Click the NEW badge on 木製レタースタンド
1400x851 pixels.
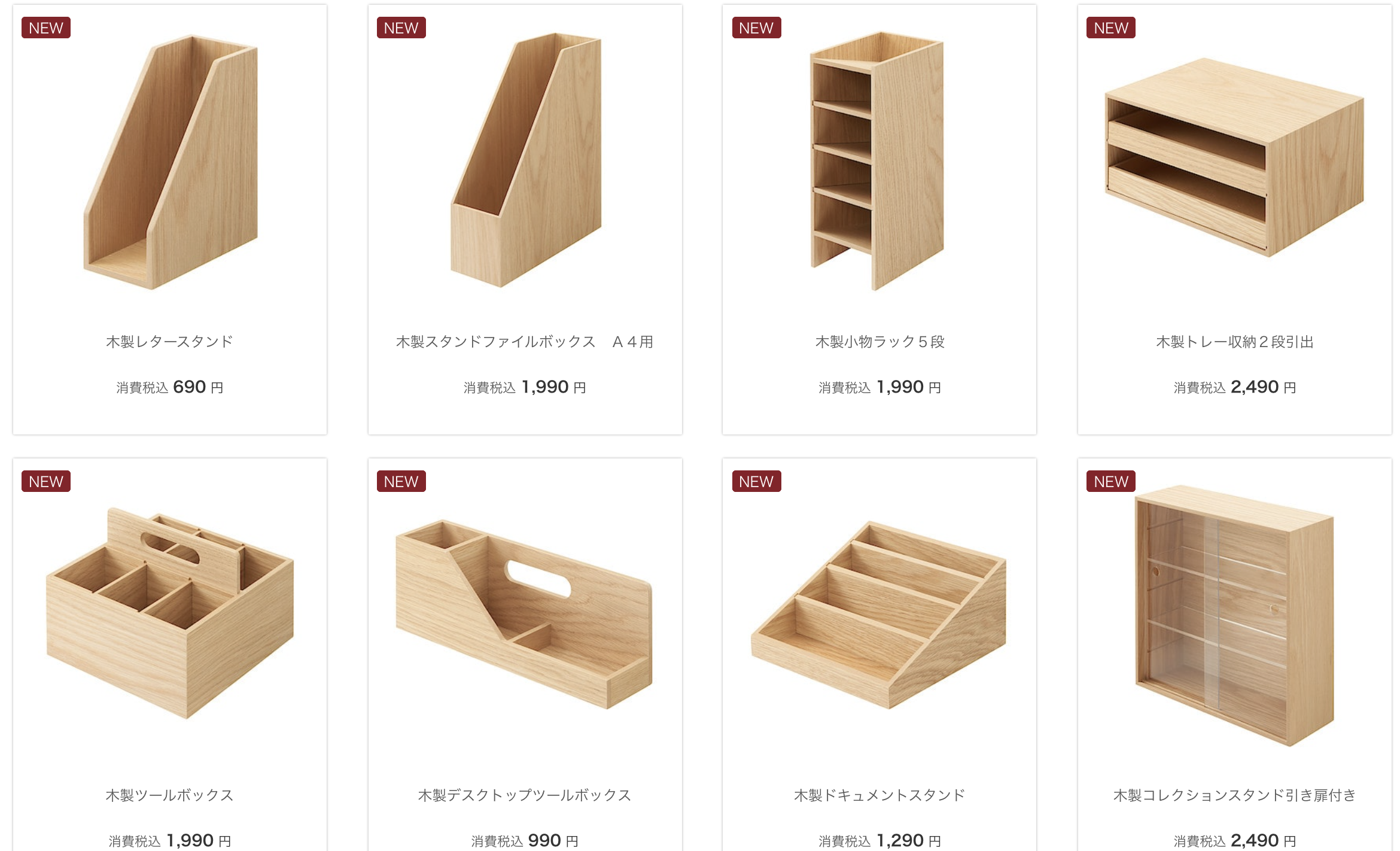[46, 28]
